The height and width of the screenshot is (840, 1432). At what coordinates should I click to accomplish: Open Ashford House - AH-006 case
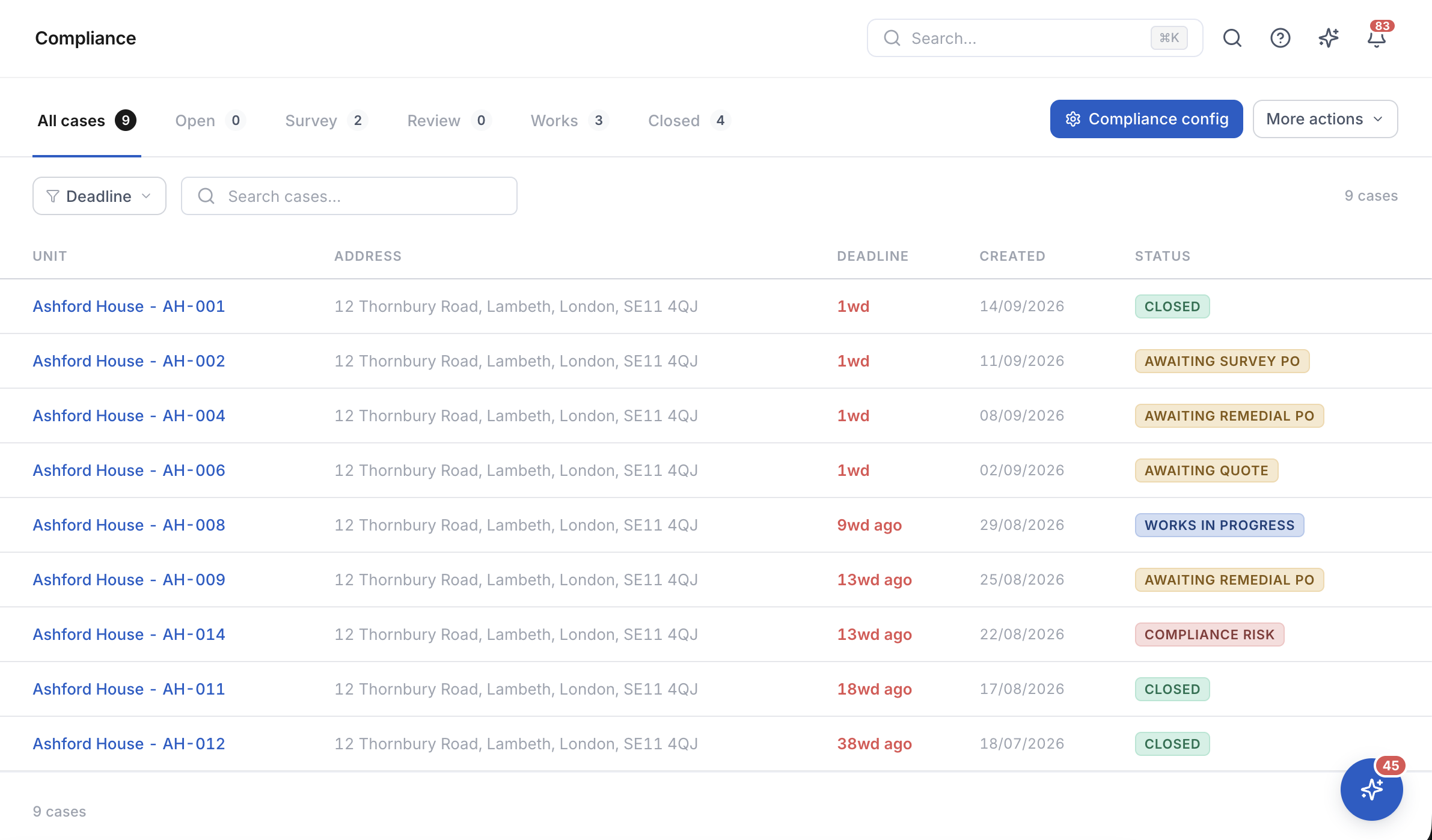pyautogui.click(x=129, y=470)
